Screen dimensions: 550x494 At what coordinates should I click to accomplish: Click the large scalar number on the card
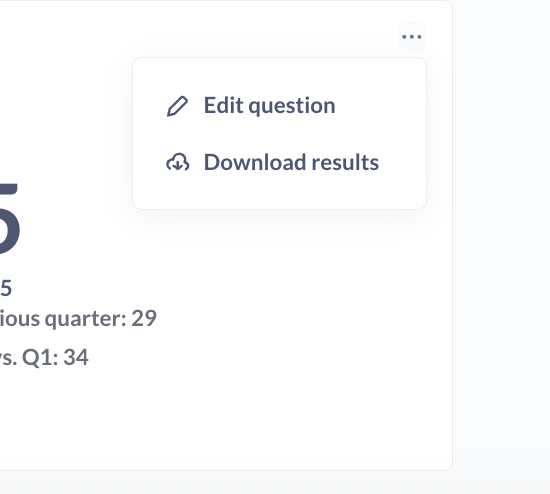tap(9, 218)
